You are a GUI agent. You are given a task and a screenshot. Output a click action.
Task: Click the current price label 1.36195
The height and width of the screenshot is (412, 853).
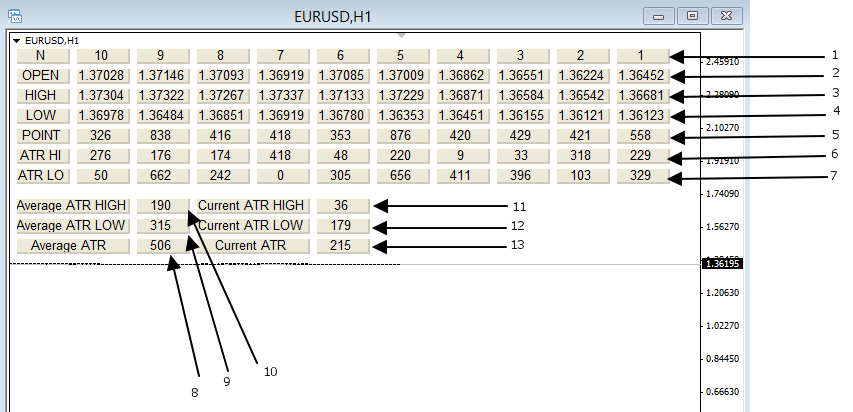click(722, 264)
